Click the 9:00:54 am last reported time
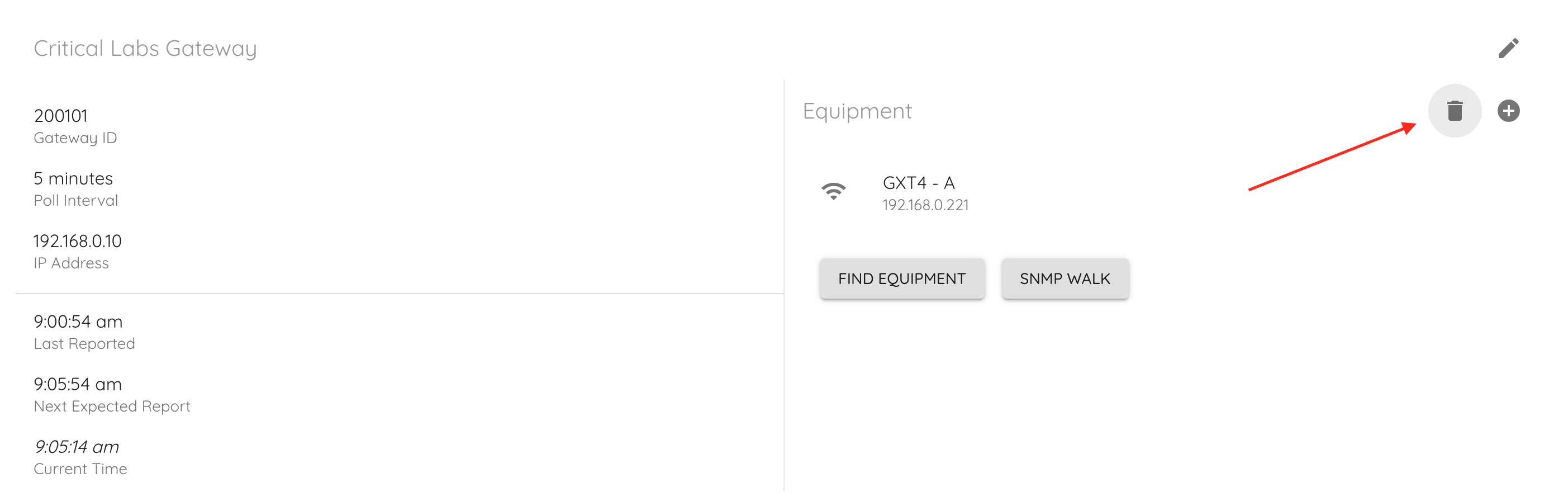Screen dimensions: 1568x501 tap(78, 322)
